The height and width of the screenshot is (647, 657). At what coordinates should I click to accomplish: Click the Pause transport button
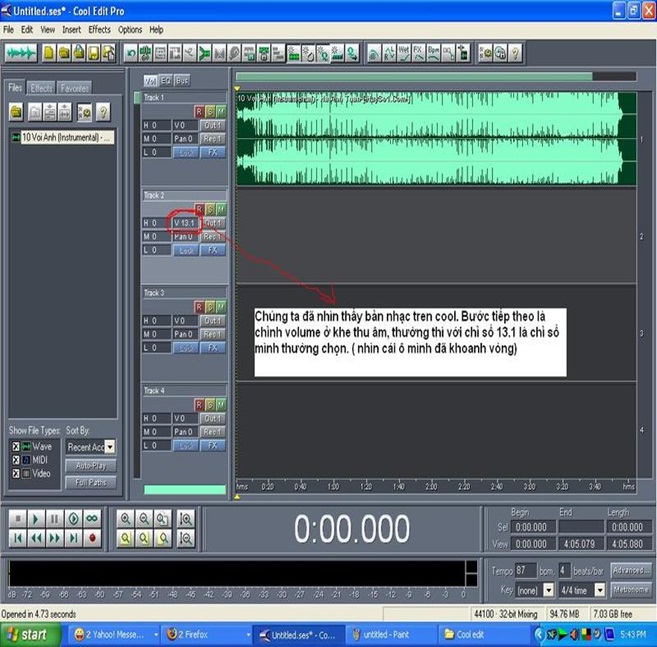click(54, 519)
